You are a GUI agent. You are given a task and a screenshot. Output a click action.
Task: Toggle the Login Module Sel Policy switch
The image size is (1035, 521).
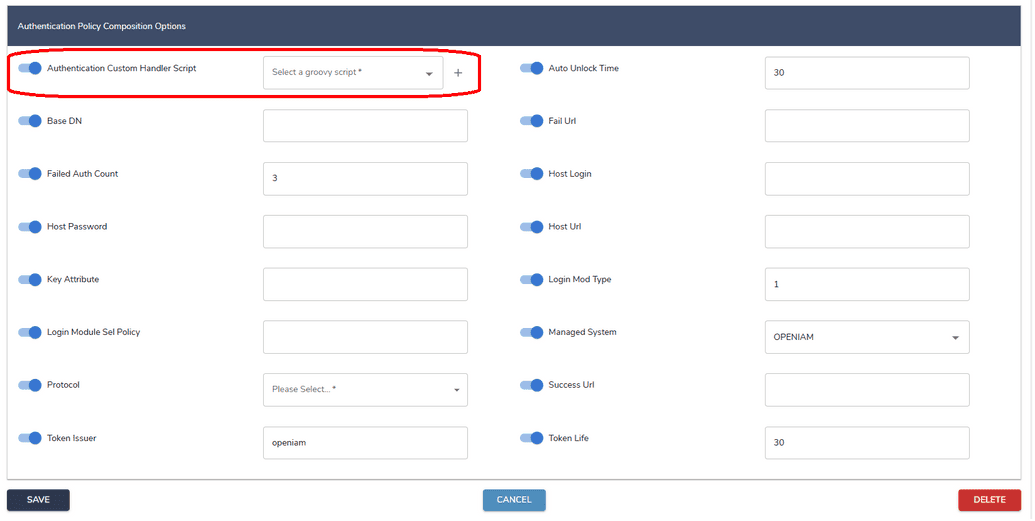[31, 332]
